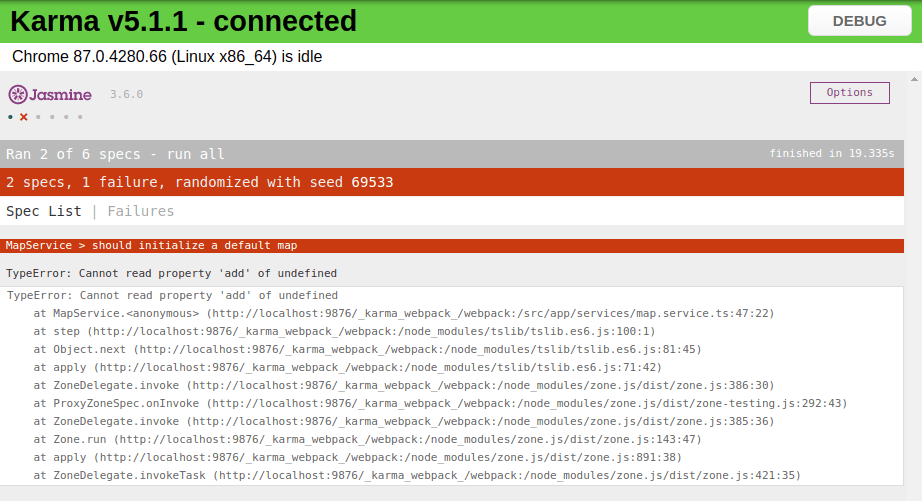This screenshot has width=922, height=501.
Task: Open the Jasmine Options menu
Action: pyautogui.click(x=849, y=93)
